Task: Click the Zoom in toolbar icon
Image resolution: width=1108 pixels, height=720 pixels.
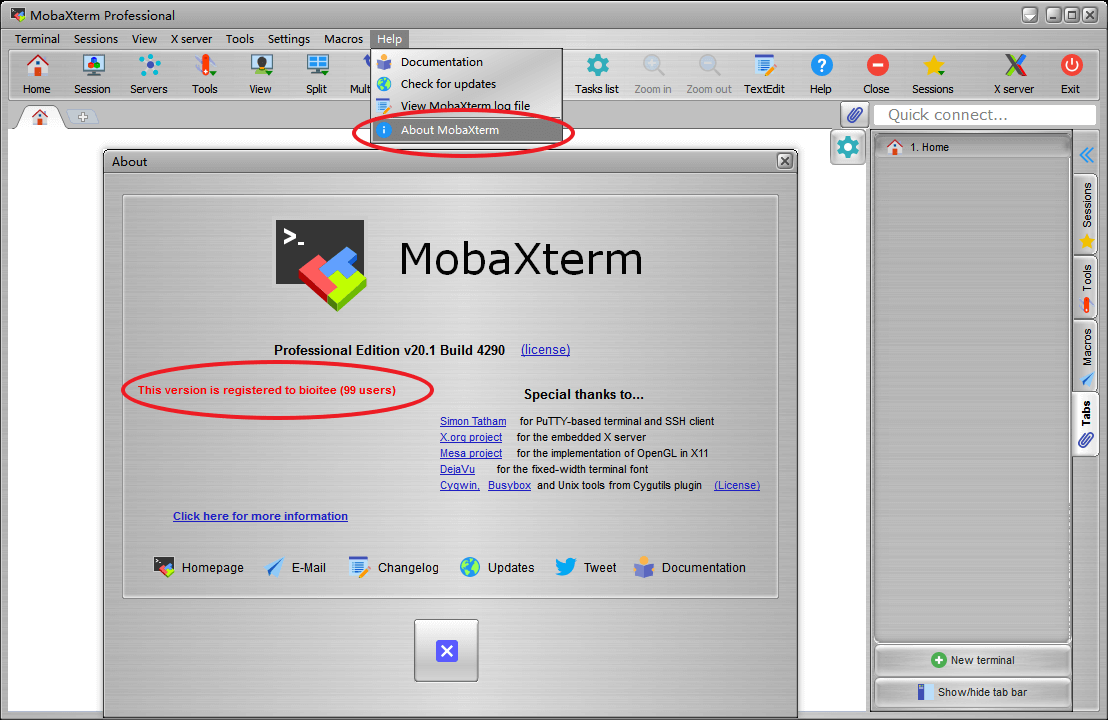Action: 653,74
